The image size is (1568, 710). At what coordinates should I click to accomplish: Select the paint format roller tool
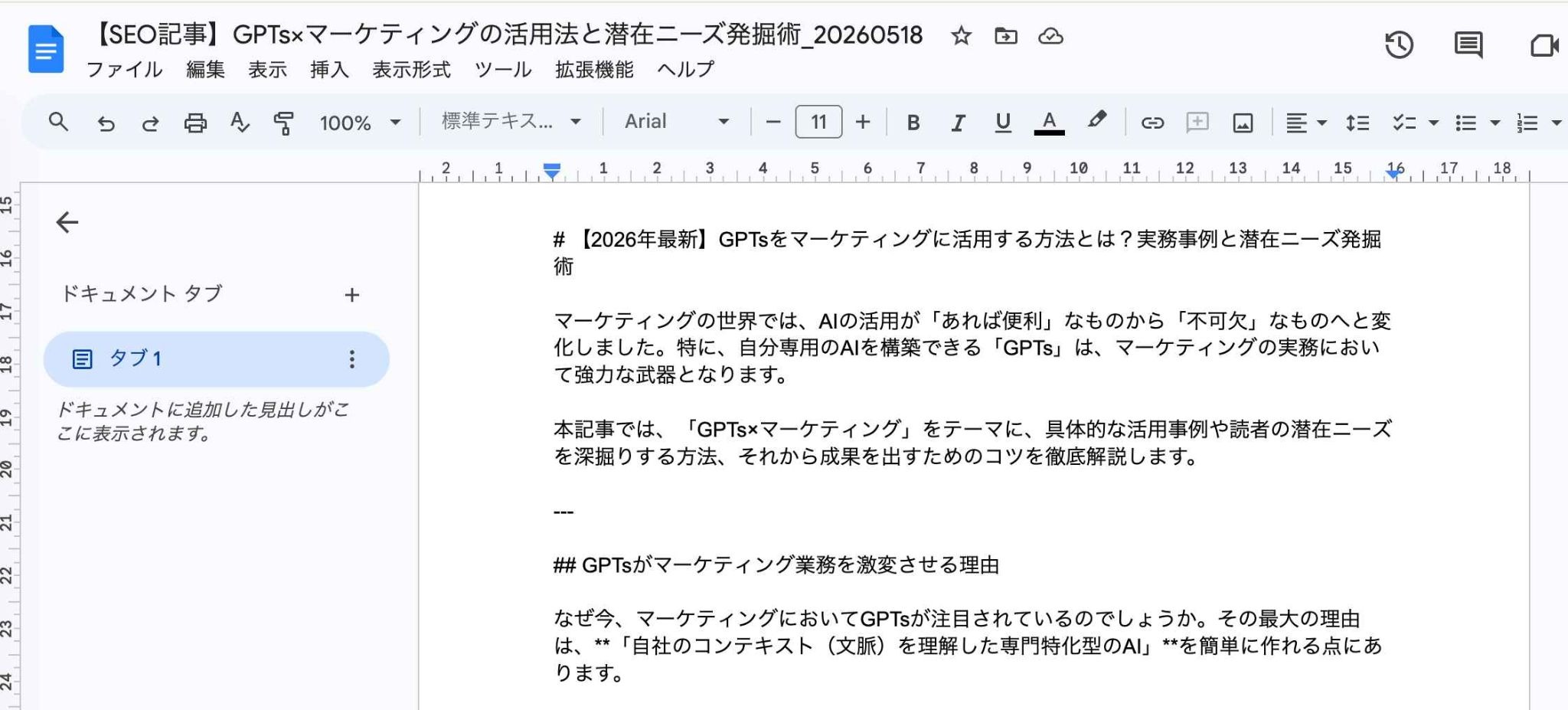[284, 123]
